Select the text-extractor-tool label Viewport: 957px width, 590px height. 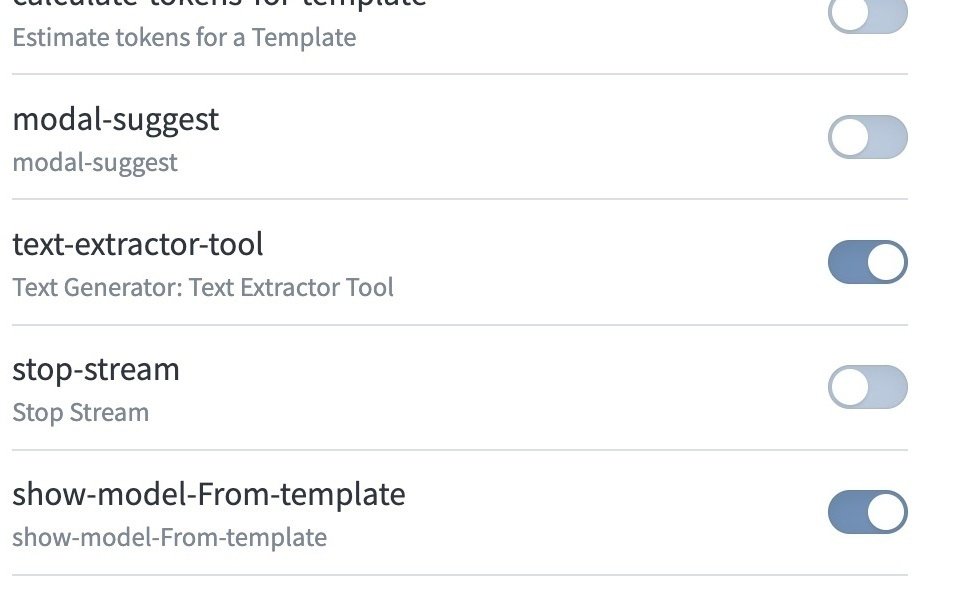click(138, 245)
